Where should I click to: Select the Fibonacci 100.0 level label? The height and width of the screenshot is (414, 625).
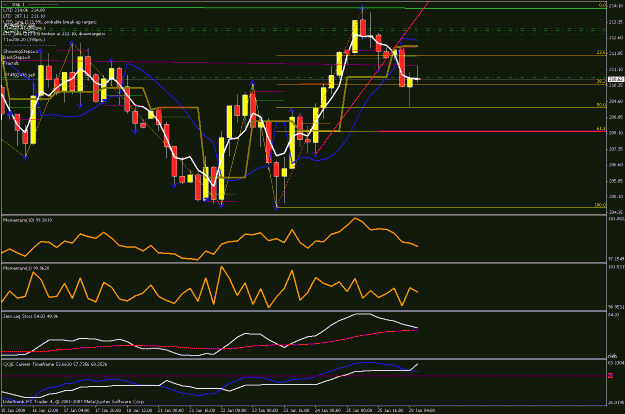tap(600, 205)
